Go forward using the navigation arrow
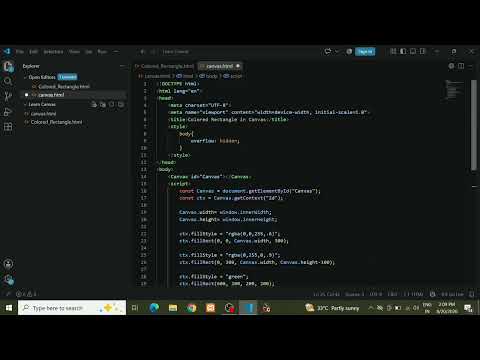The width and height of the screenshot is (480, 360). 153,52
